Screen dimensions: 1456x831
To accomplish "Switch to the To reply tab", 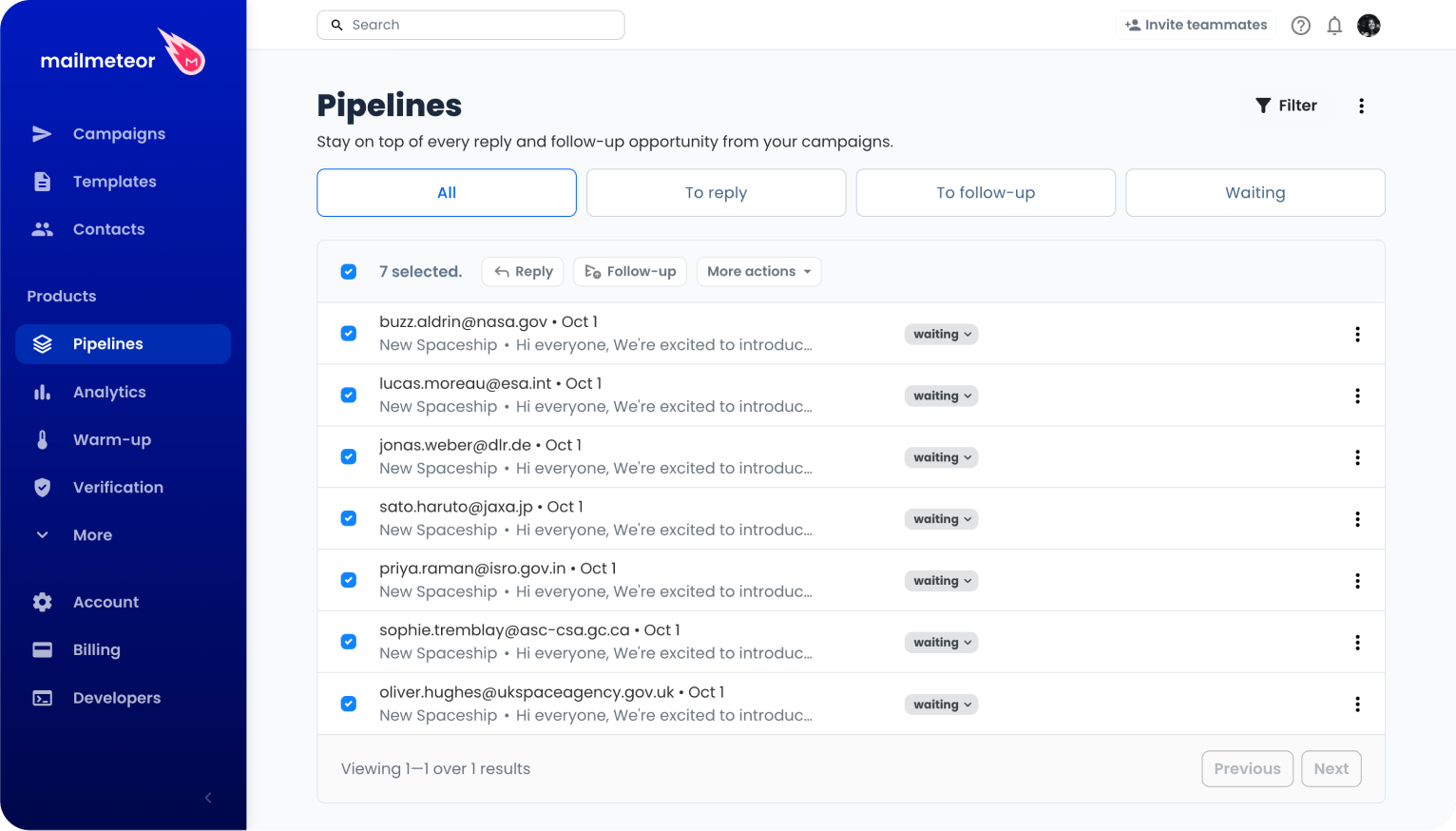I will tap(717, 193).
